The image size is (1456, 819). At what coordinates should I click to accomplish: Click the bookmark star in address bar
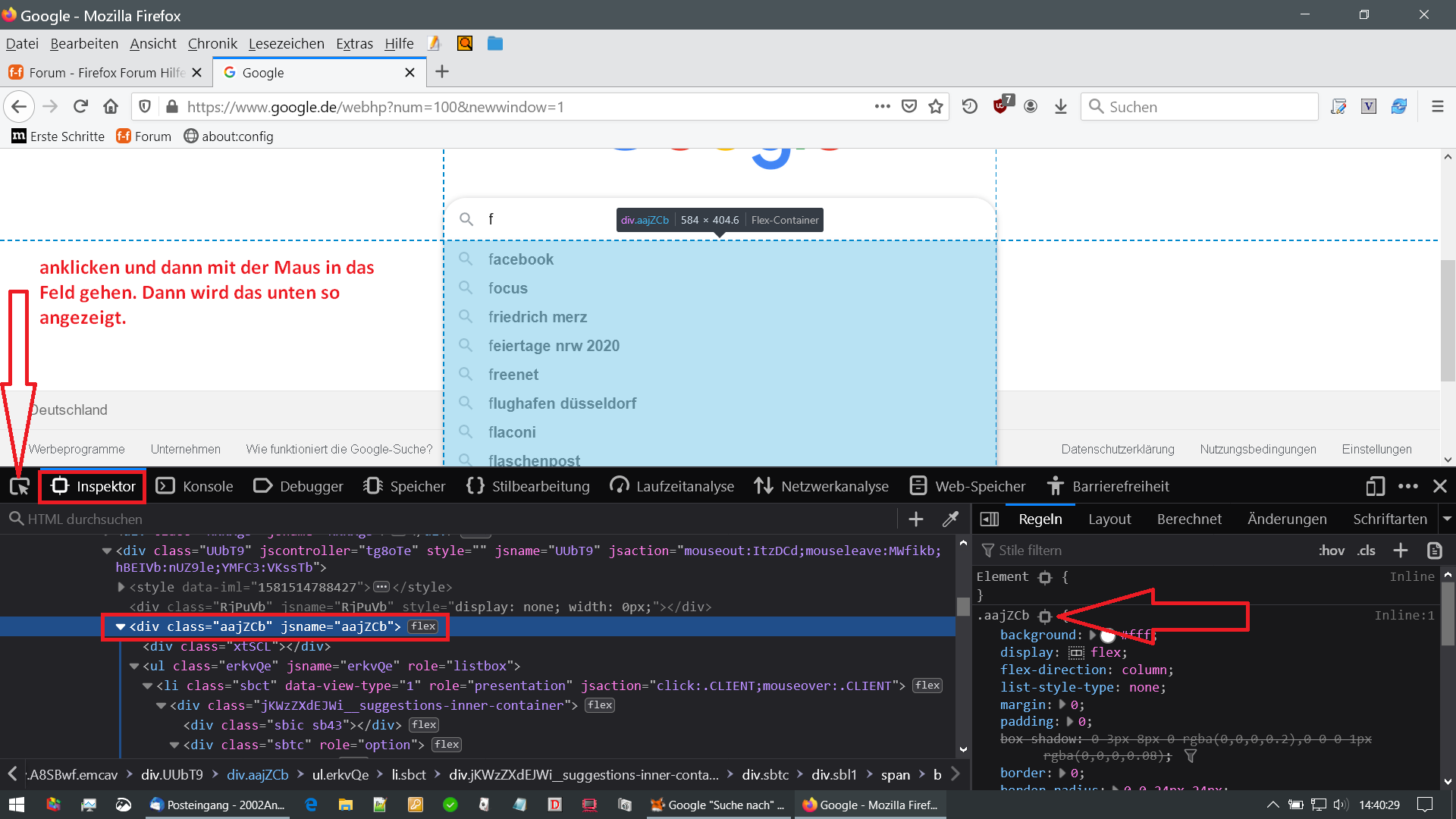936,107
